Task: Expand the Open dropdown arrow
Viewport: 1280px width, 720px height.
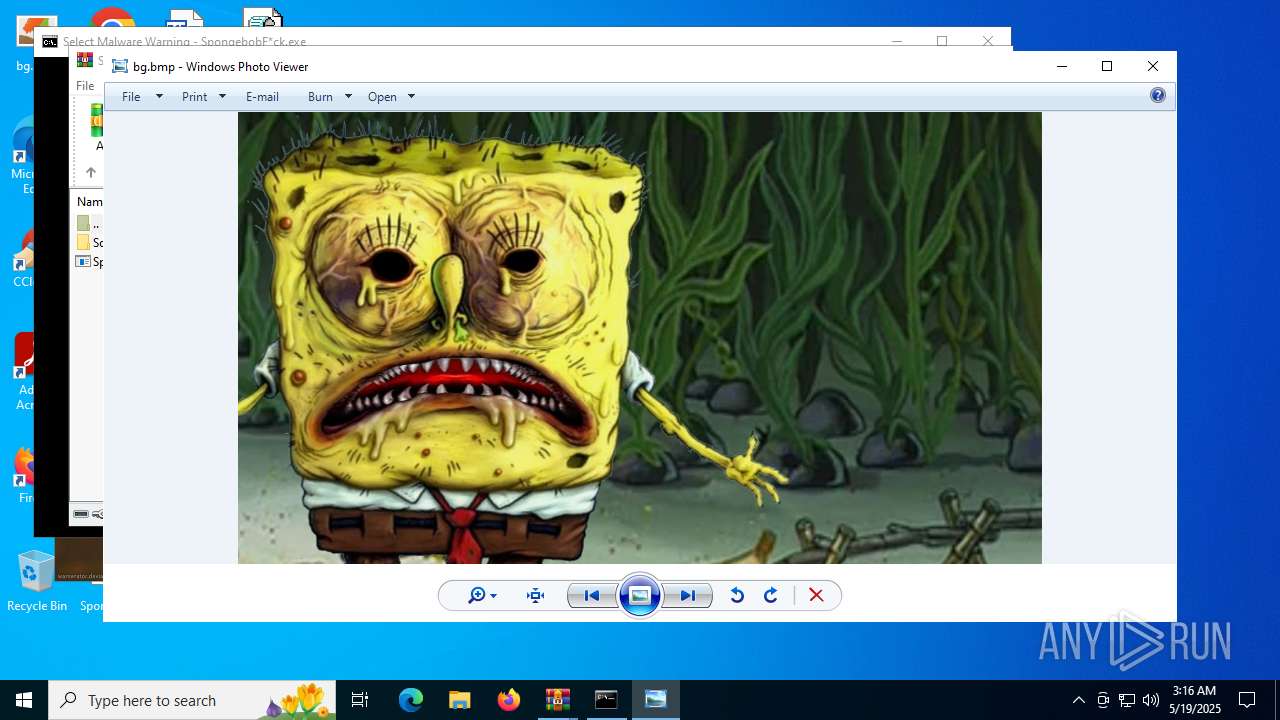Action: pyautogui.click(x=411, y=97)
